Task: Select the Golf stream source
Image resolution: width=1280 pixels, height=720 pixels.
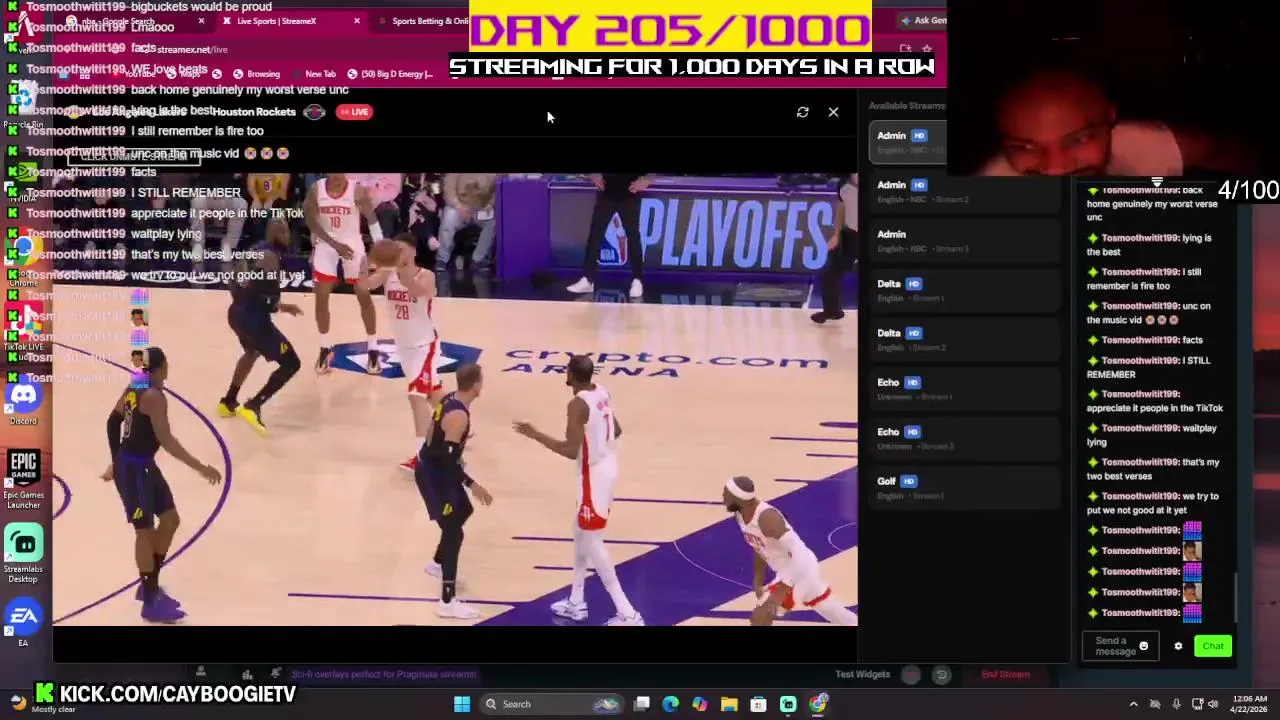Action: [x=965, y=487]
